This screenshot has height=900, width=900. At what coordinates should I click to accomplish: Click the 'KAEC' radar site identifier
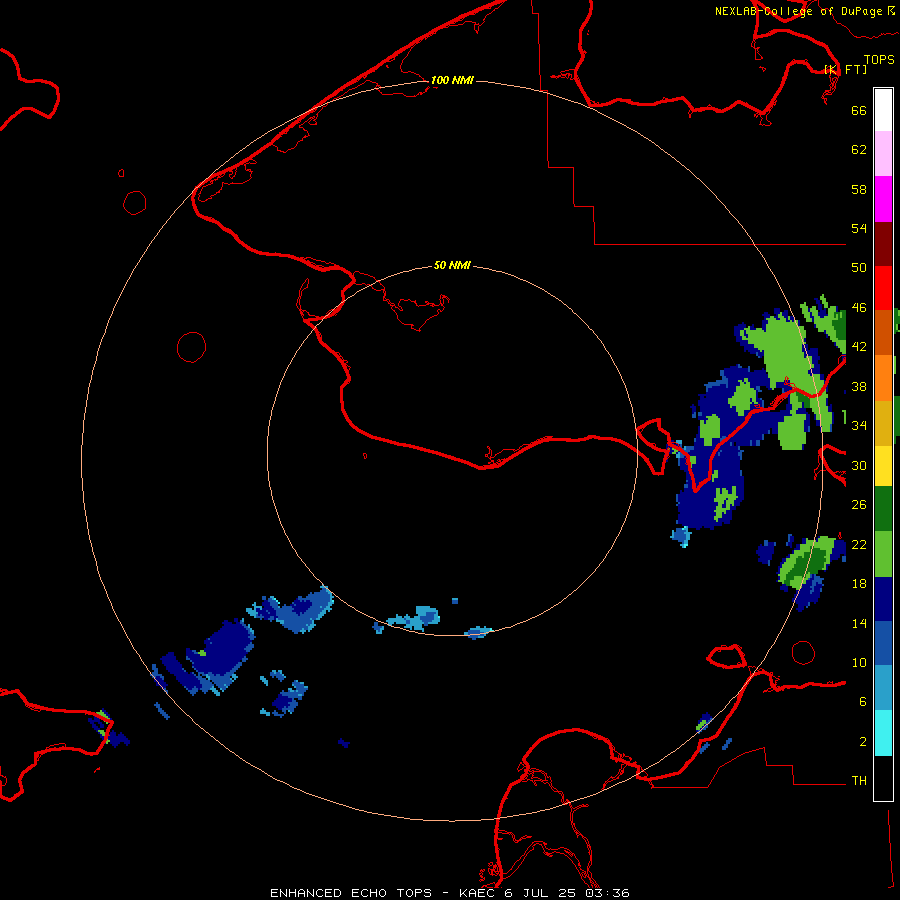(478, 893)
